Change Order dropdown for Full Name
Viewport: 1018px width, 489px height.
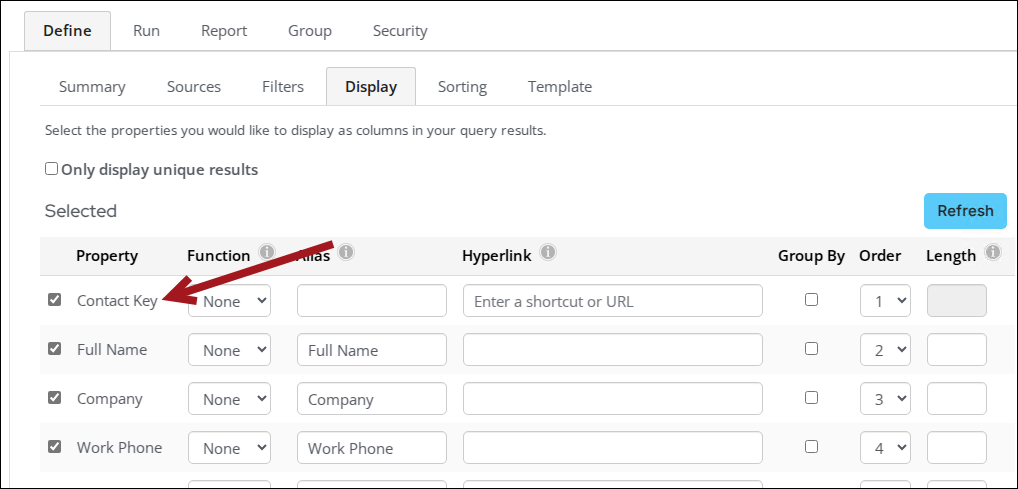tap(886, 349)
